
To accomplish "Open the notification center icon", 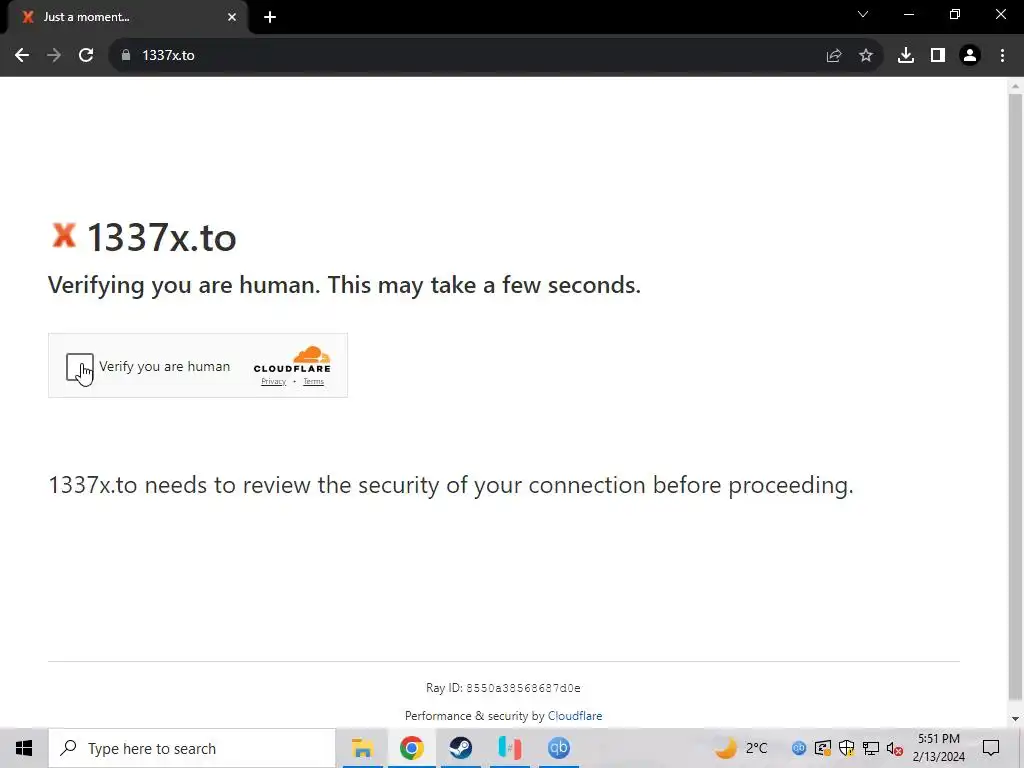I will point(991,748).
